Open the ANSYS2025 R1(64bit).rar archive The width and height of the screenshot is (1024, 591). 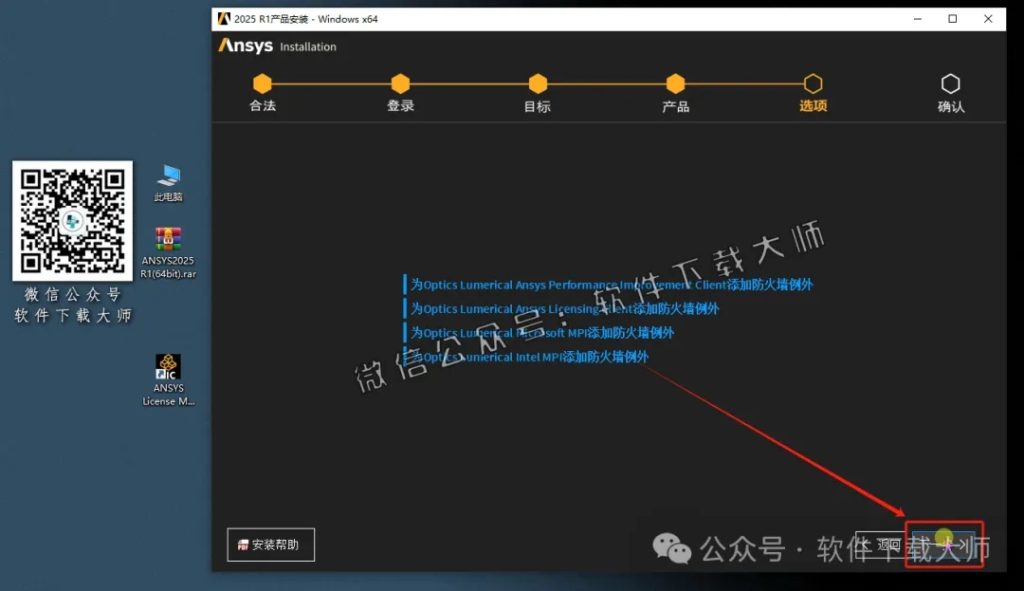click(167, 246)
